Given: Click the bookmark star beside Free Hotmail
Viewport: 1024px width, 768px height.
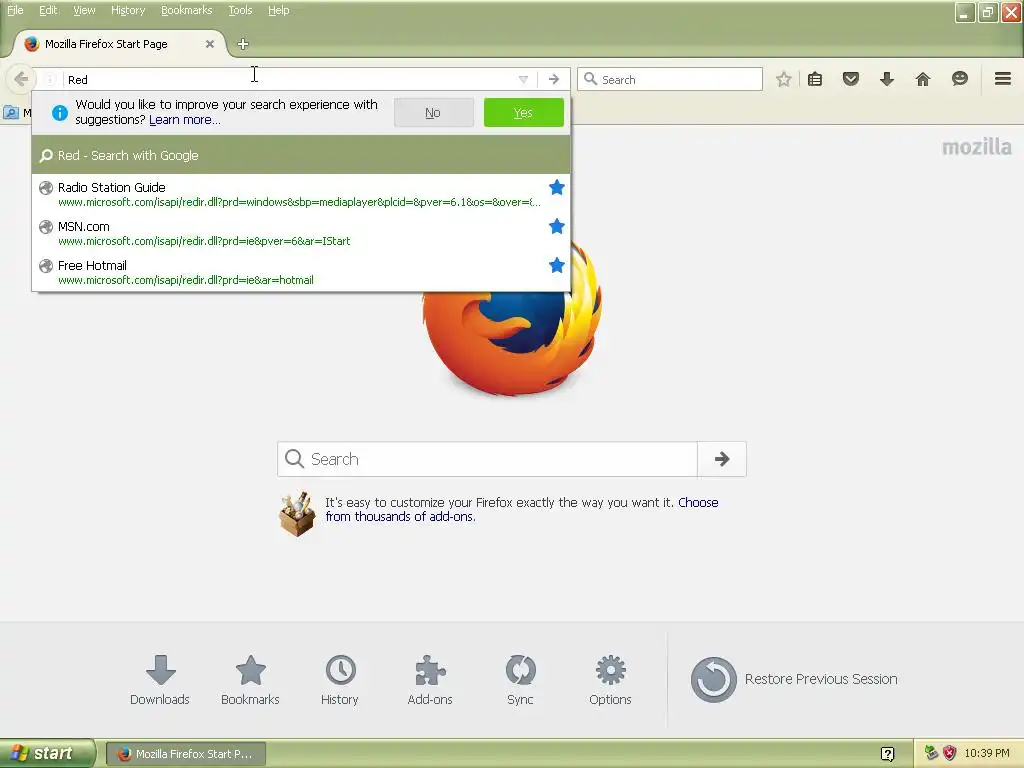Looking at the screenshot, I should [556, 265].
